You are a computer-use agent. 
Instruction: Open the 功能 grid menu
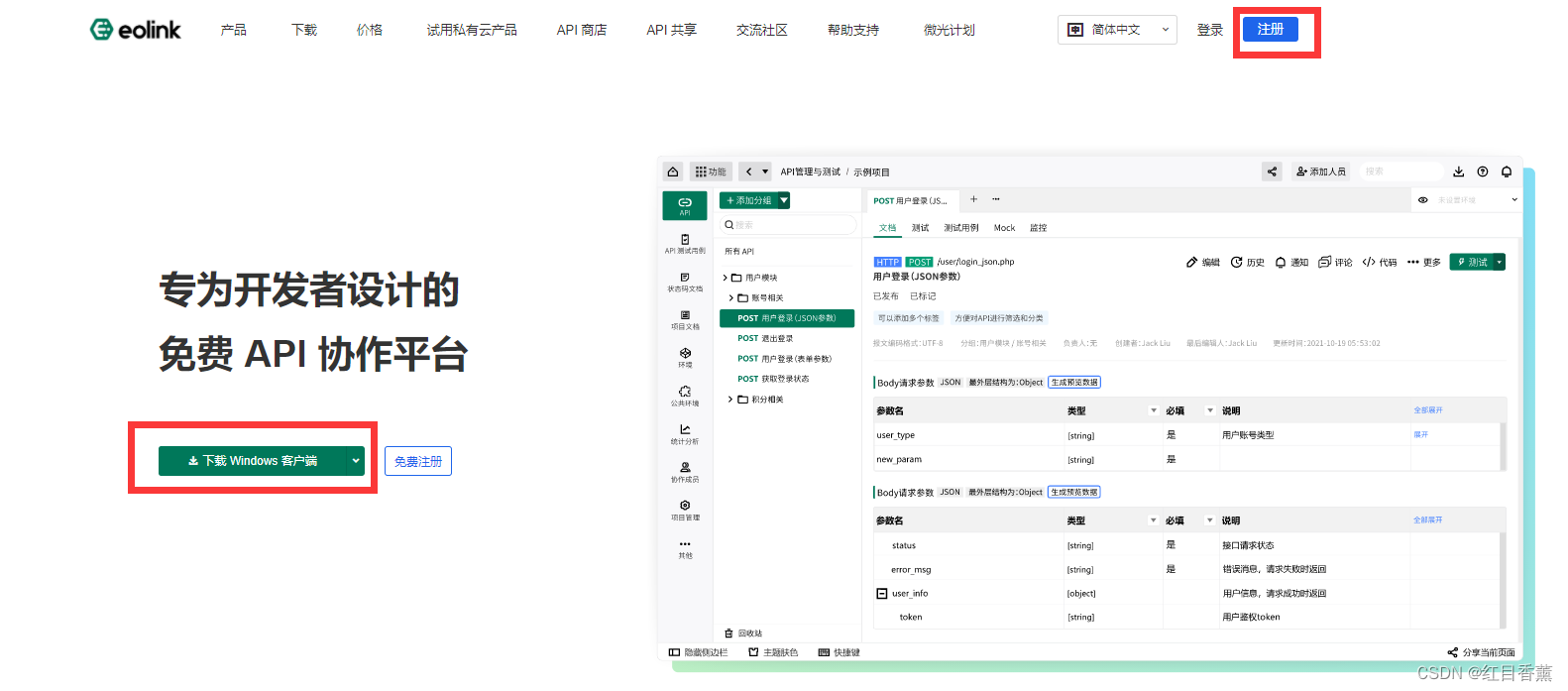(x=711, y=172)
